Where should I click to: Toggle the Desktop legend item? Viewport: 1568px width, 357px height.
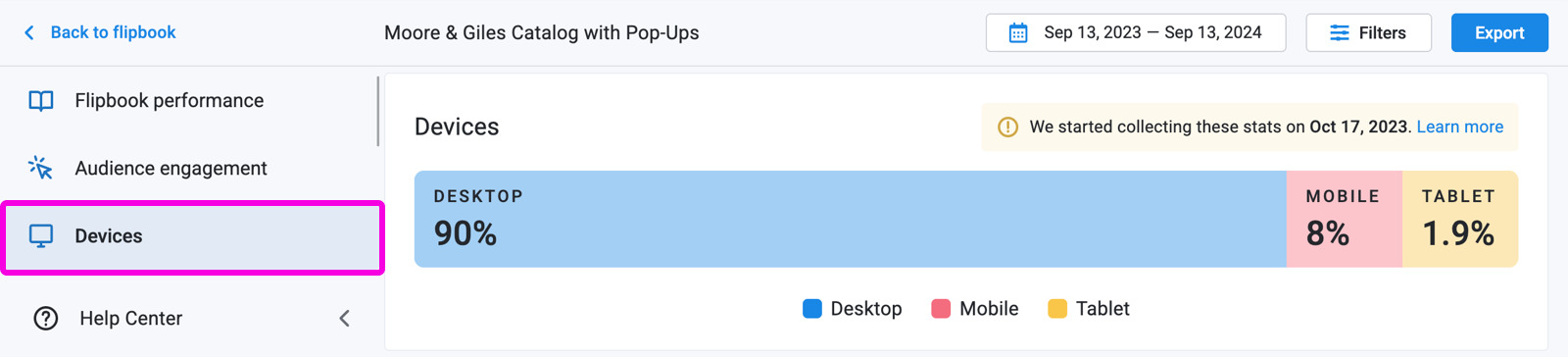pos(853,309)
